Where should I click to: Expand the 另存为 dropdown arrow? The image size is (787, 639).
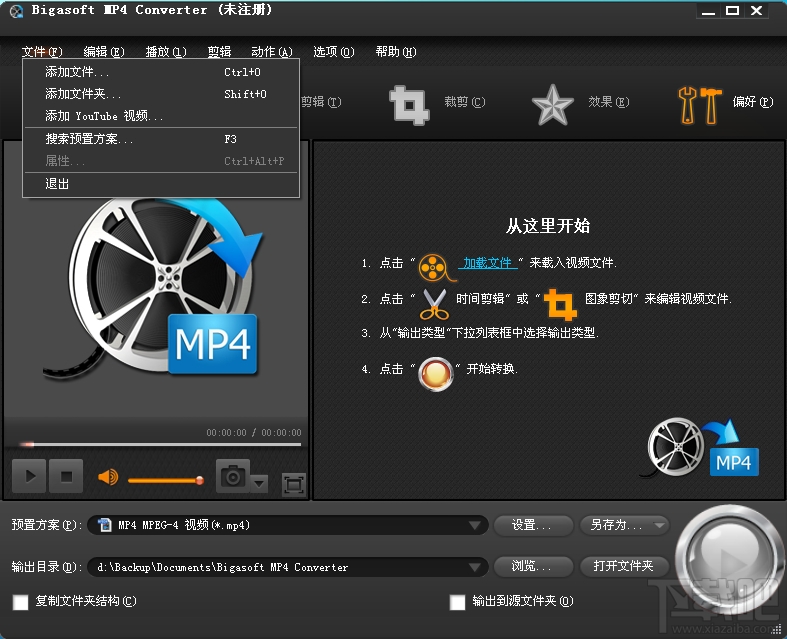click(660, 525)
